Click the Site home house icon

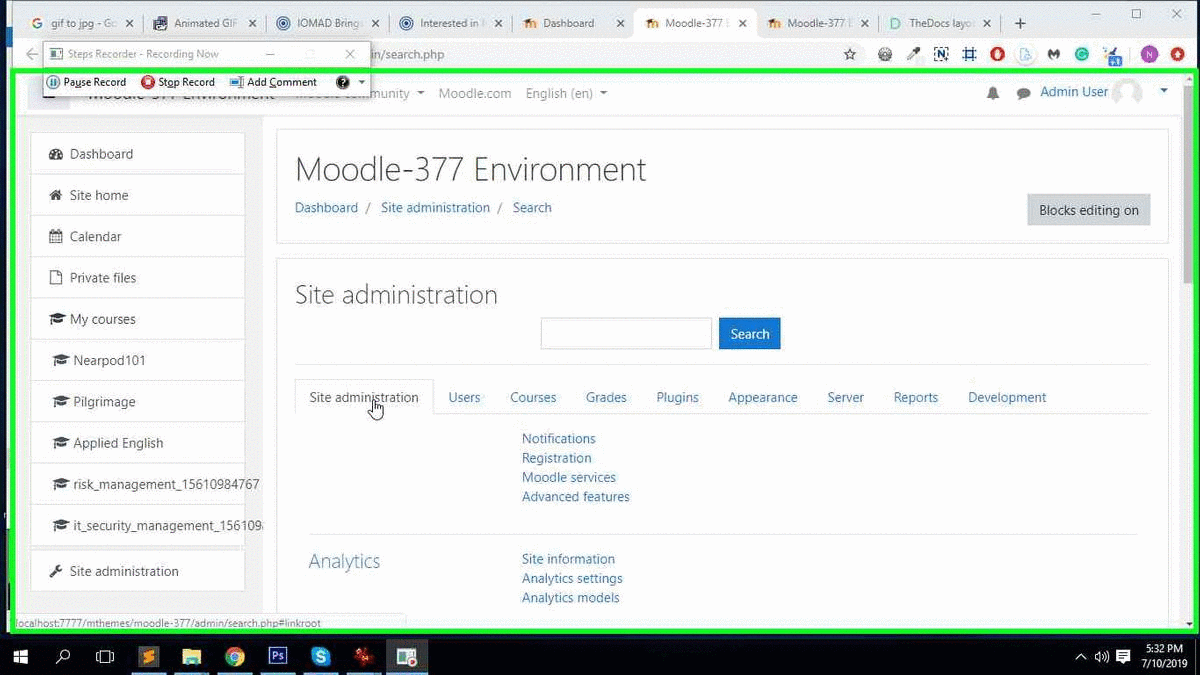coord(56,195)
